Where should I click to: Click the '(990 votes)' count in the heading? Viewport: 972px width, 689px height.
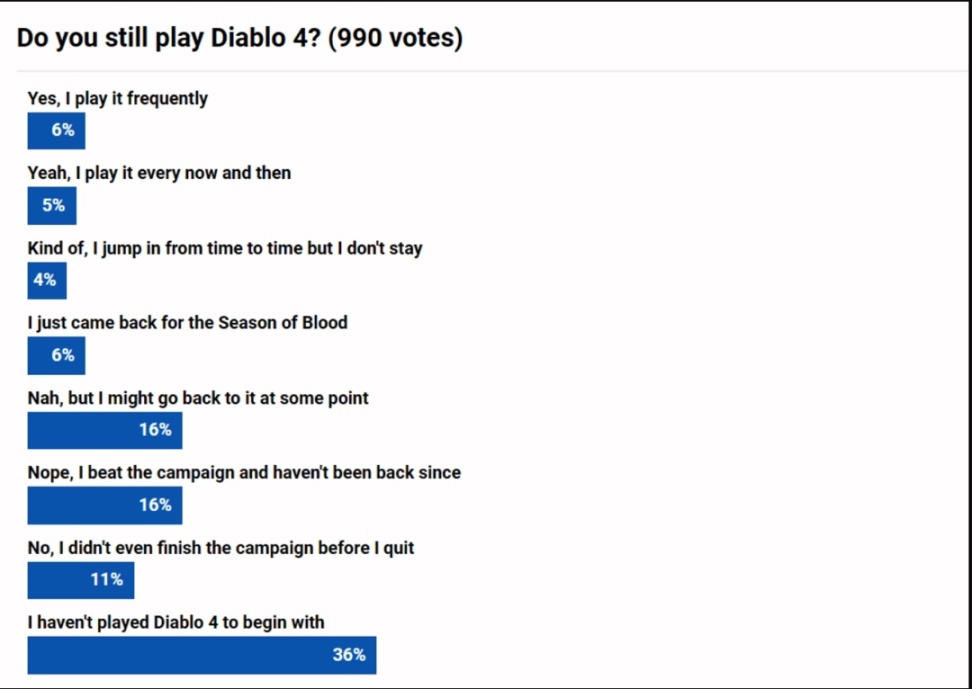click(395, 38)
